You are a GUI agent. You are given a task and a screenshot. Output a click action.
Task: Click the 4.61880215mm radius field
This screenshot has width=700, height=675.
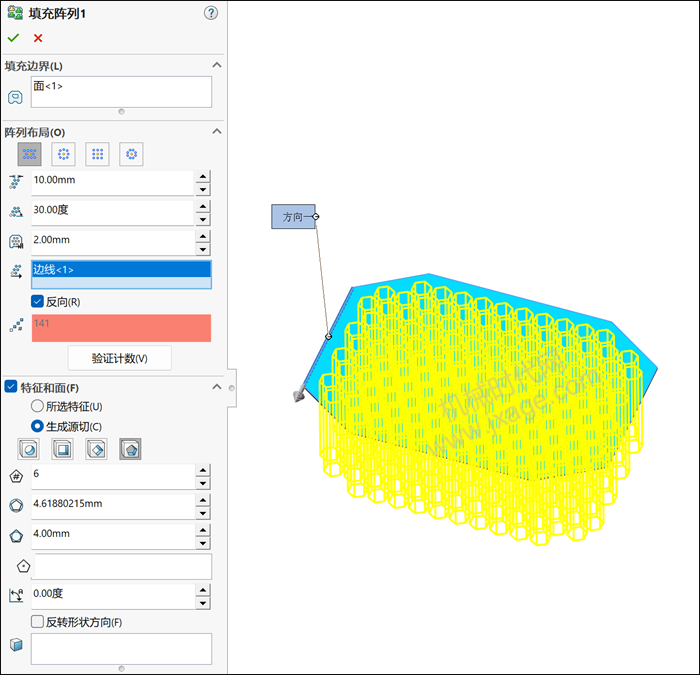click(112, 506)
